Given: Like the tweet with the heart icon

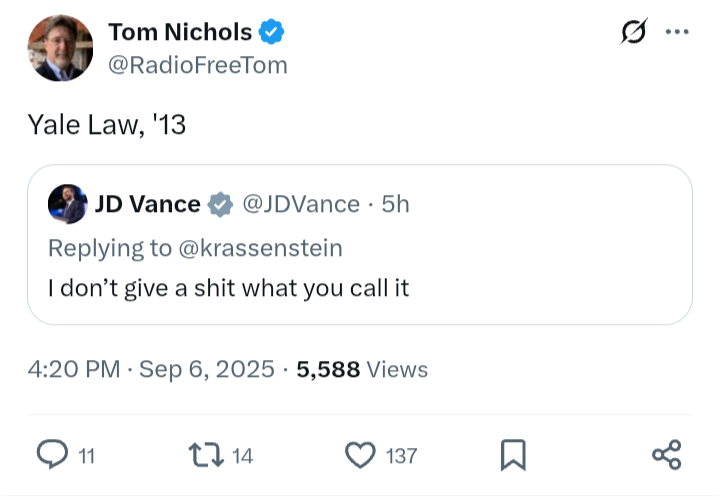Looking at the screenshot, I should (x=359, y=455).
